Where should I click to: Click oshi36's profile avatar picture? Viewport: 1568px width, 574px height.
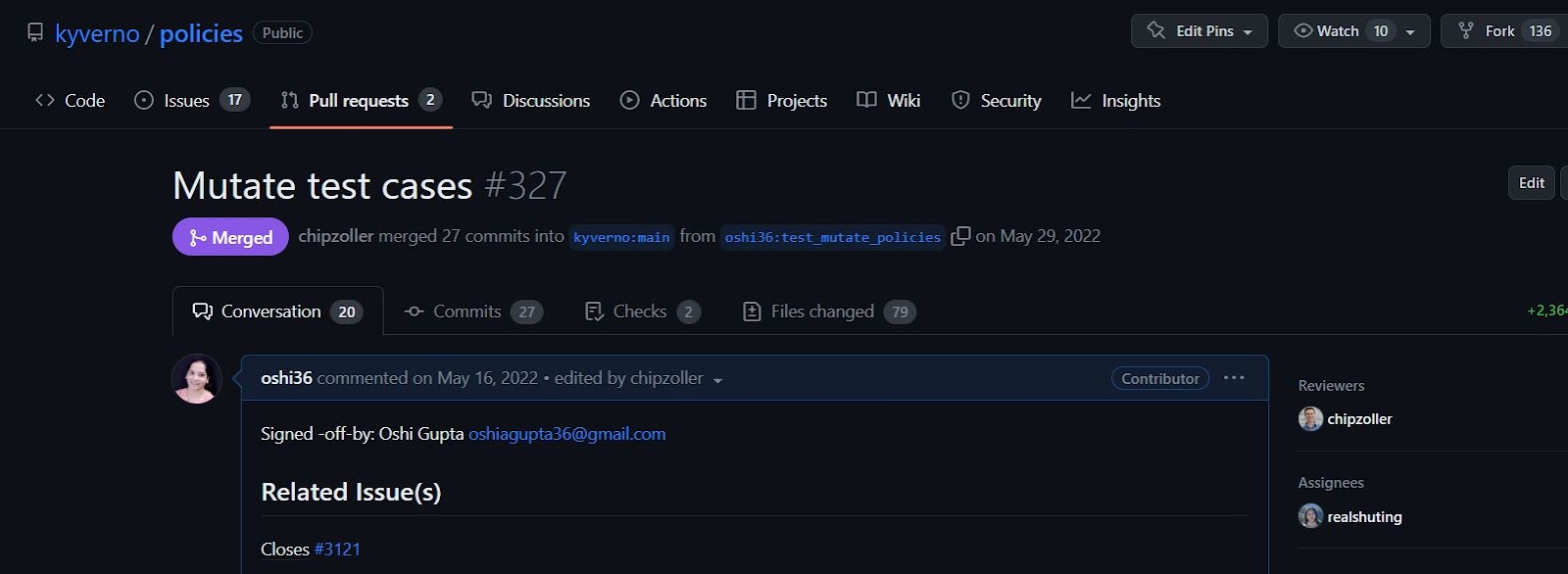click(197, 379)
